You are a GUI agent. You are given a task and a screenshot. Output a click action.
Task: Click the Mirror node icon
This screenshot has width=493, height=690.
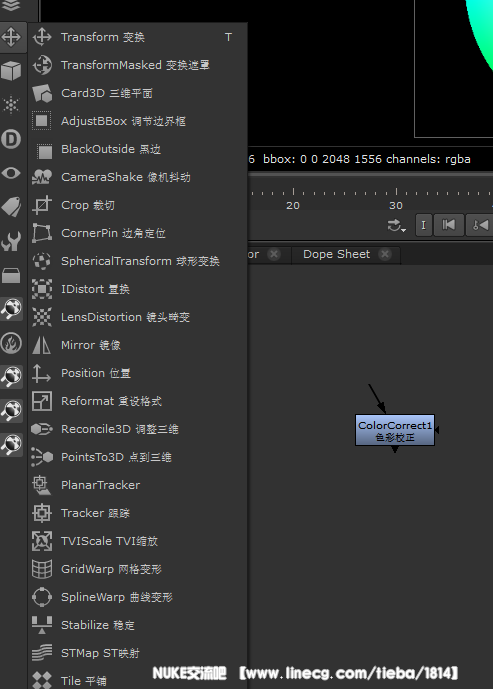pyautogui.click(x=42, y=345)
